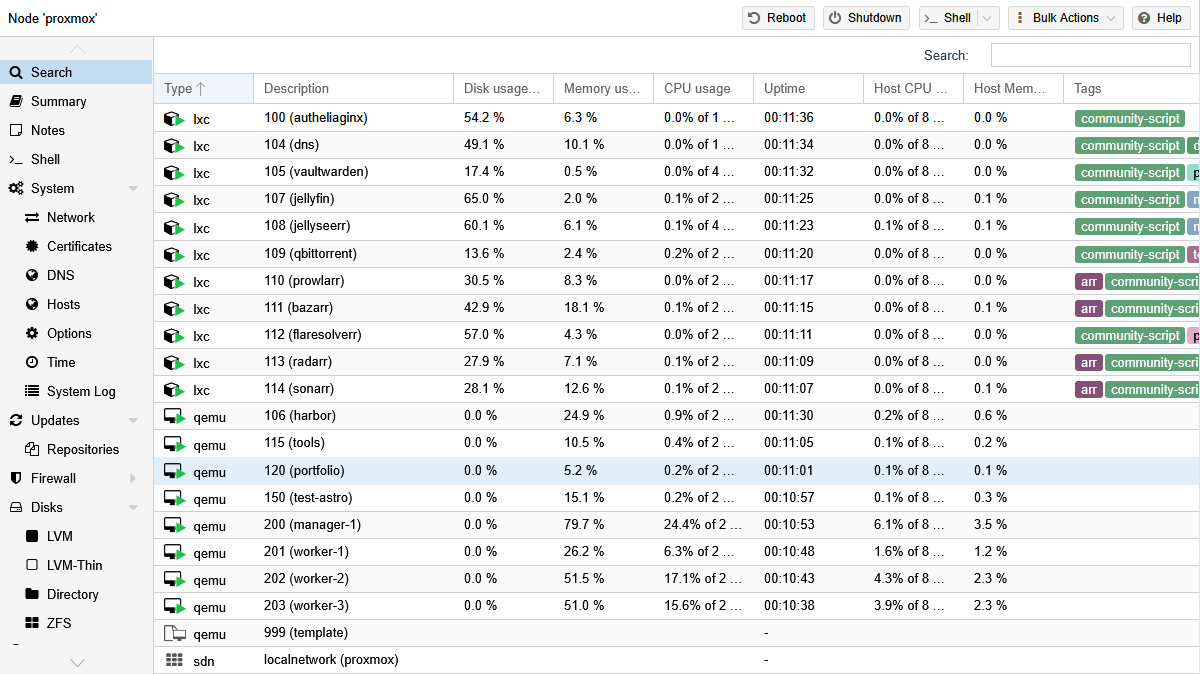Open Certificates from the sidebar

pos(79,246)
